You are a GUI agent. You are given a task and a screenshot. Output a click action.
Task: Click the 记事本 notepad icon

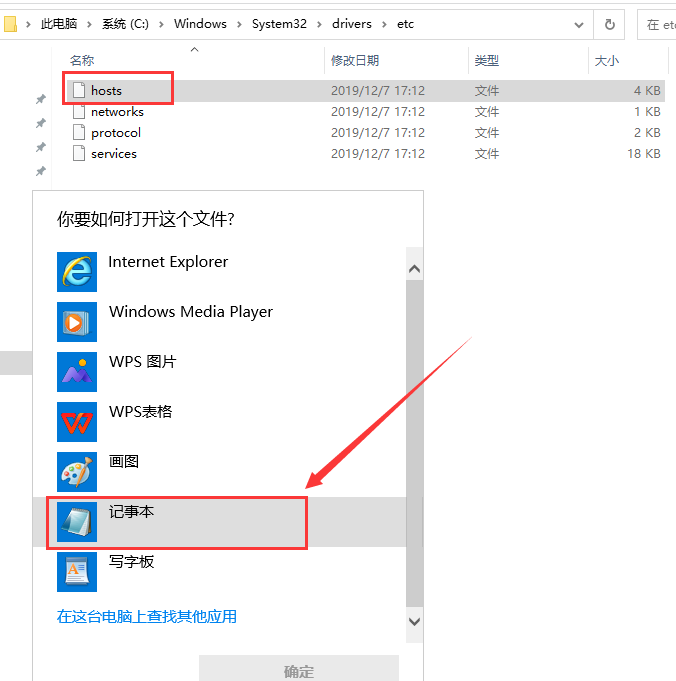click(77, 522)
